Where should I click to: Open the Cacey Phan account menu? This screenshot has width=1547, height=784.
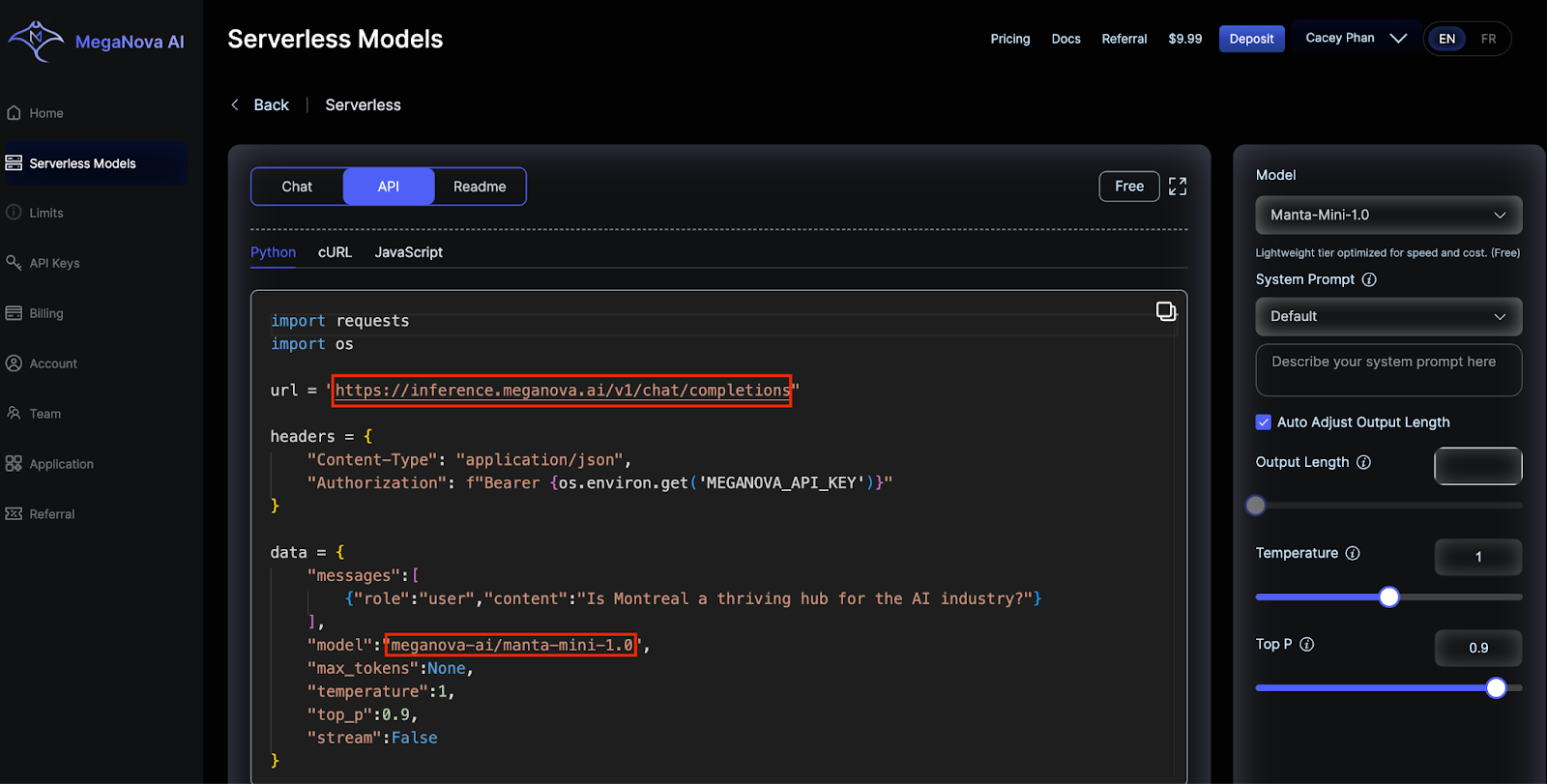1356,39
